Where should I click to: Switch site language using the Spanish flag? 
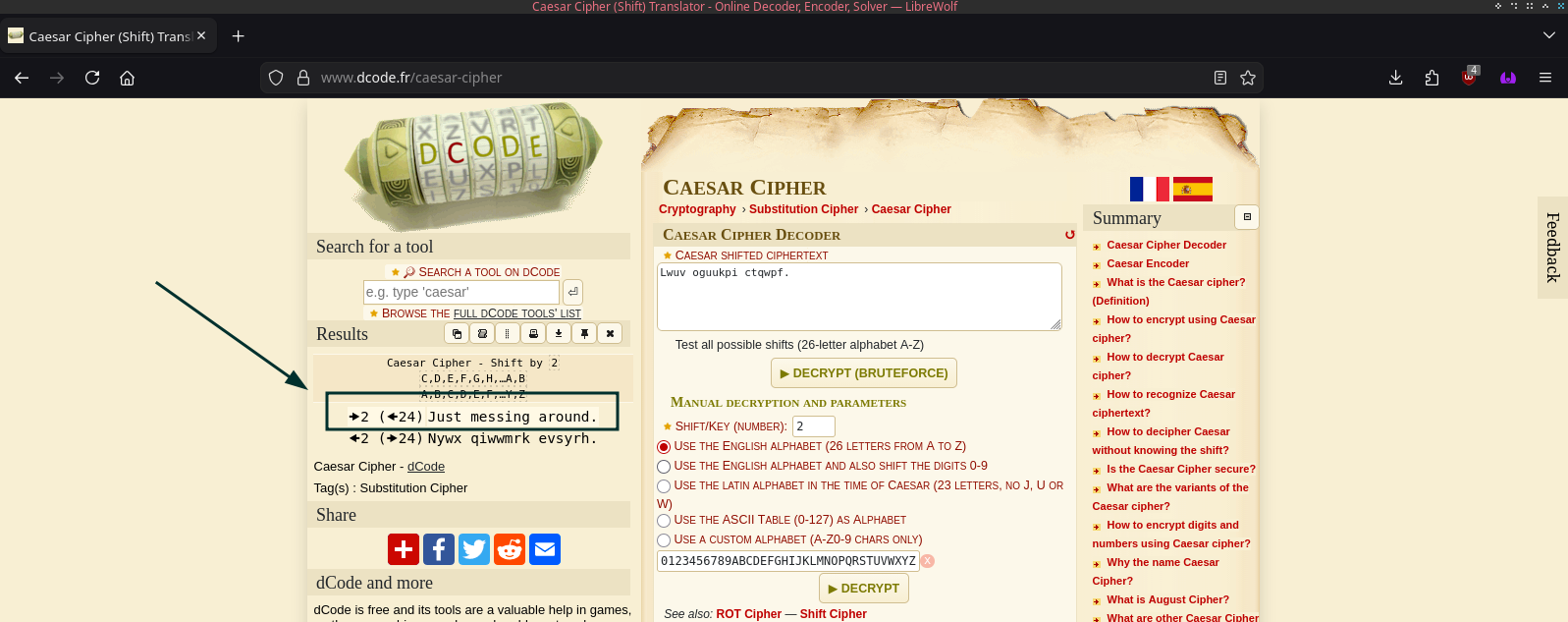click(x=1192, y=189)
